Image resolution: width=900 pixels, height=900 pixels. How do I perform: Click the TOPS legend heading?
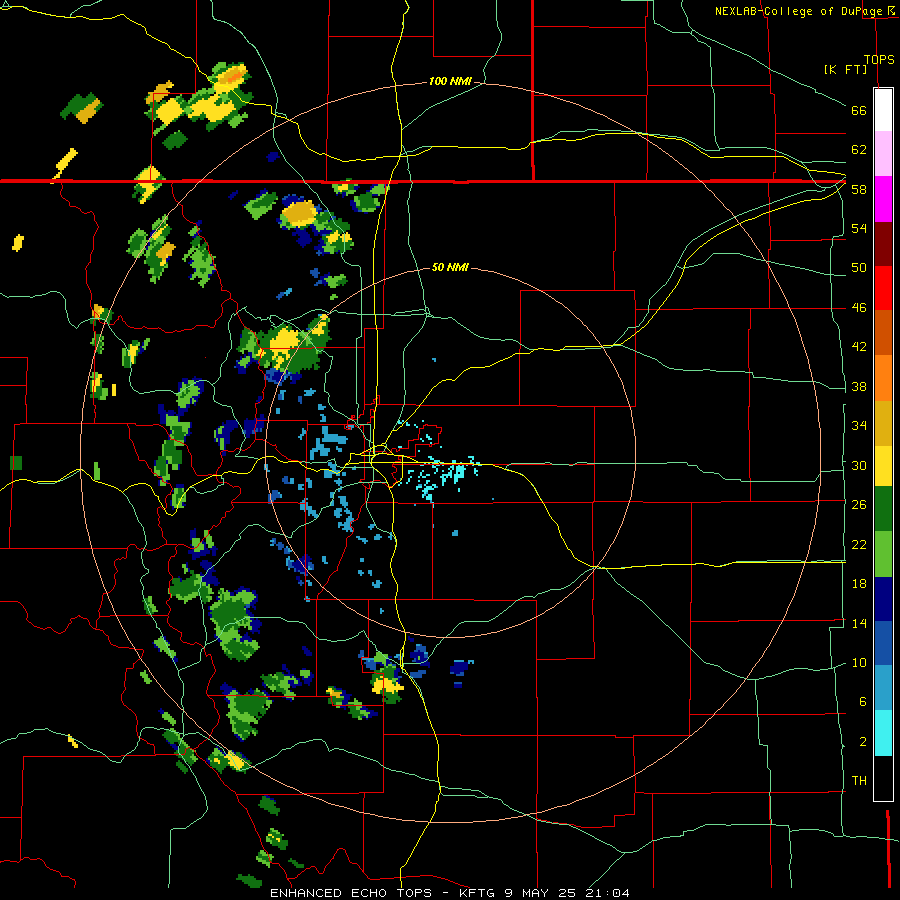click(x=879, y=59)
